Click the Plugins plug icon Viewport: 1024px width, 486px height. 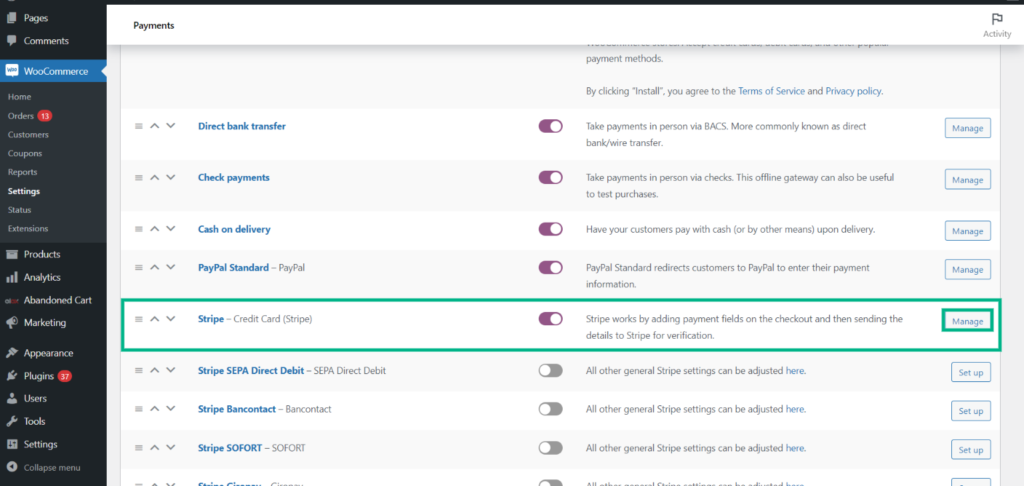(x=12, y=376)
